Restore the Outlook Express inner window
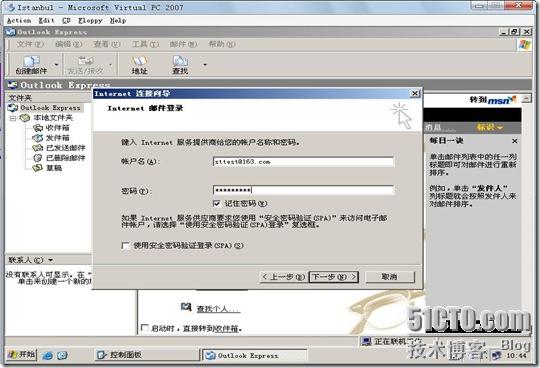The image size is (540, 368). click(515, 32)
